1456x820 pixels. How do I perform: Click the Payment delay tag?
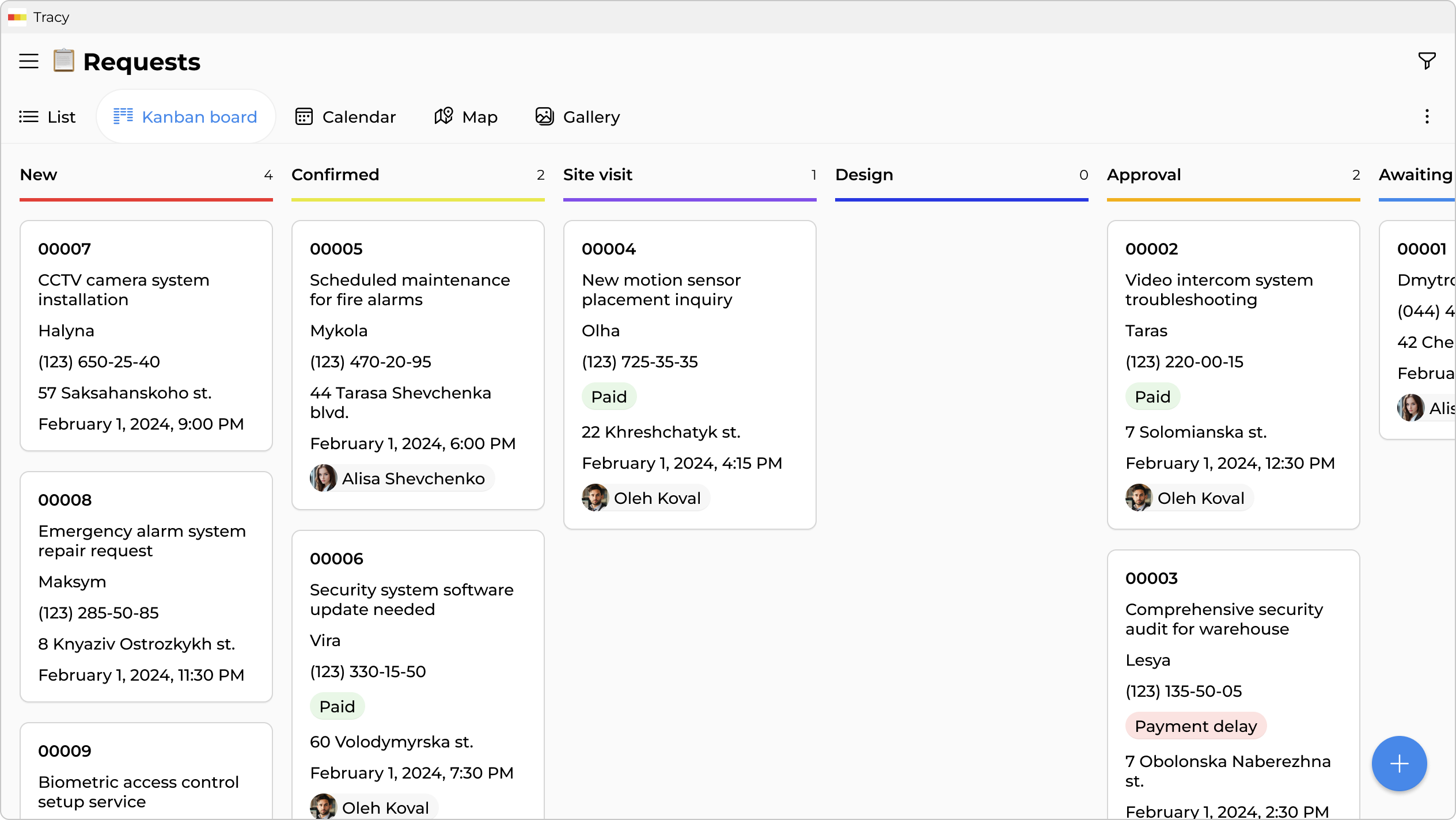pos(1195,726)
